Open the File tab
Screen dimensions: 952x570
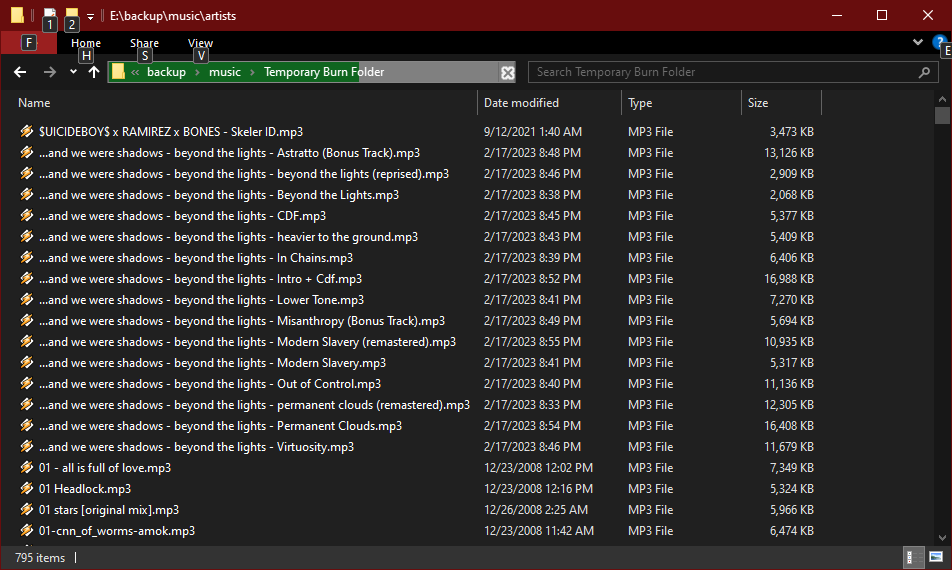click(29, 42)
